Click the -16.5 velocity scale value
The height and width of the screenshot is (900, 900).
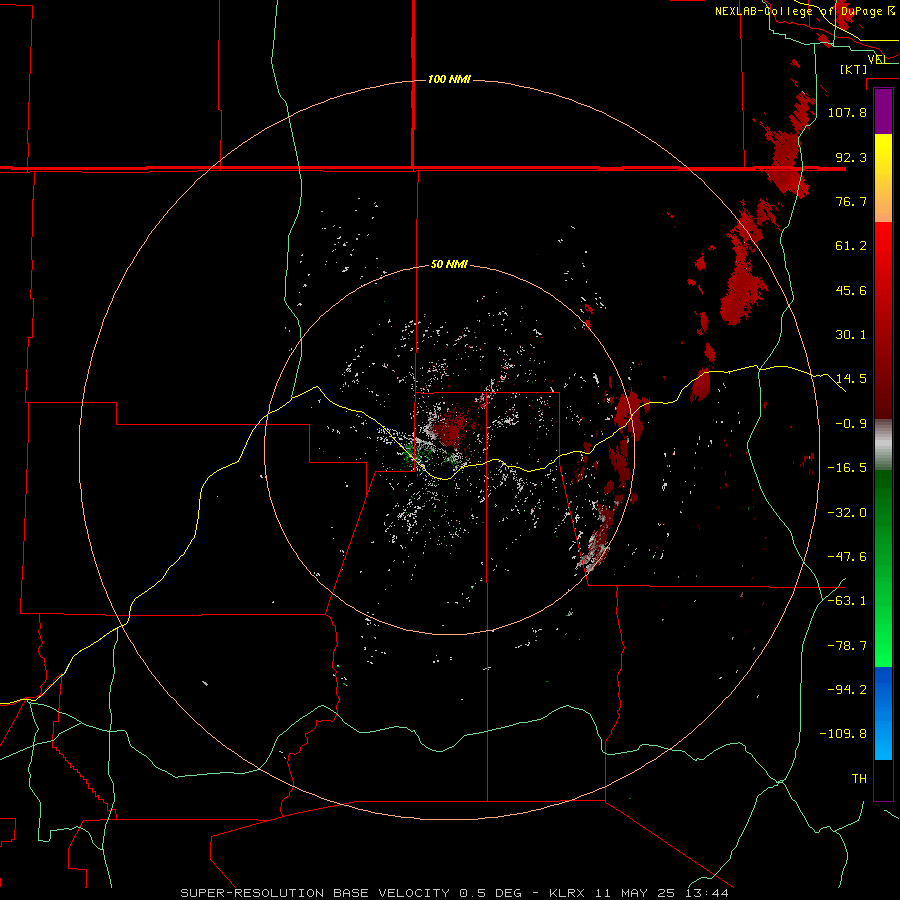(847, 468)
